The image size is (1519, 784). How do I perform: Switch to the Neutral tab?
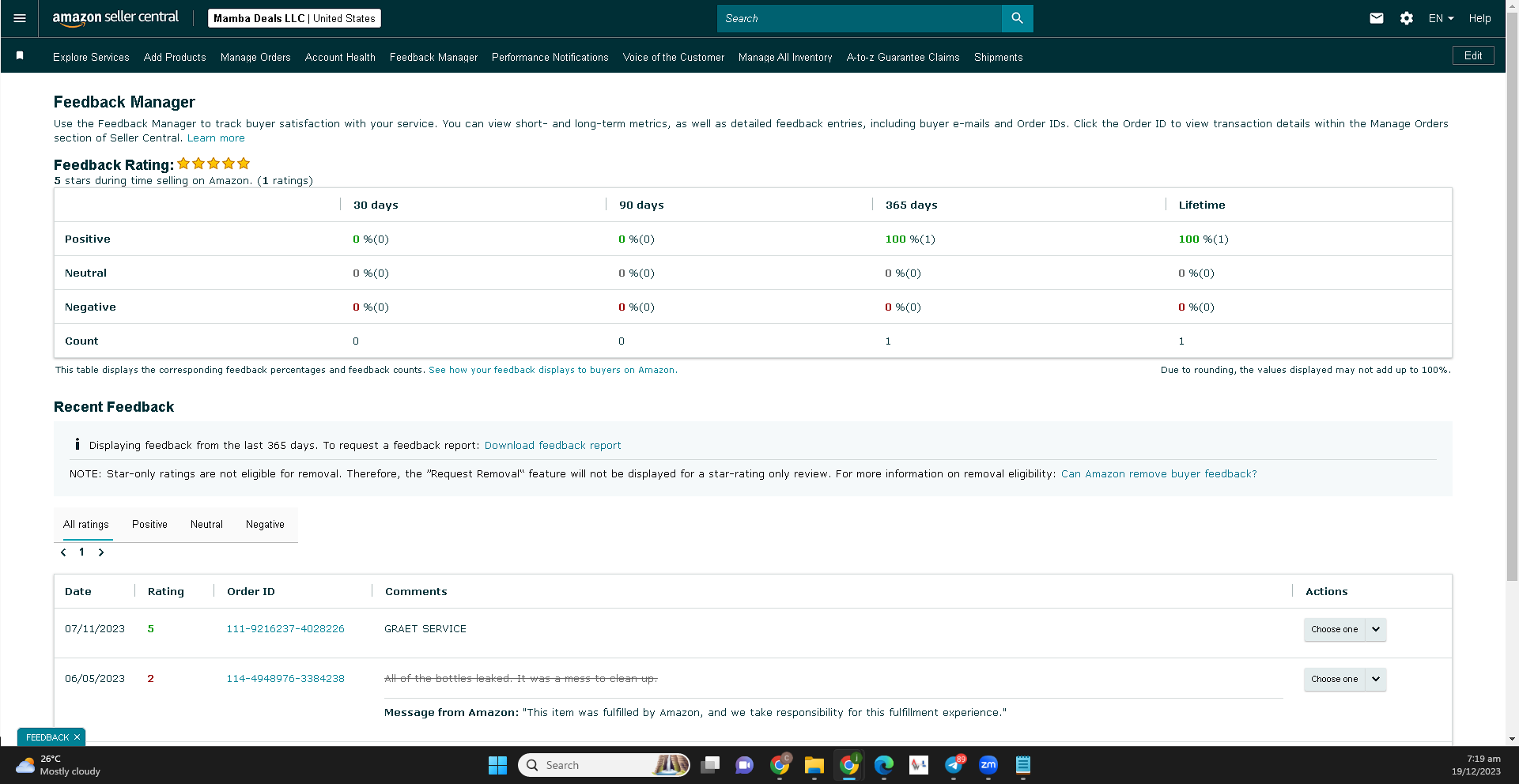206,525
